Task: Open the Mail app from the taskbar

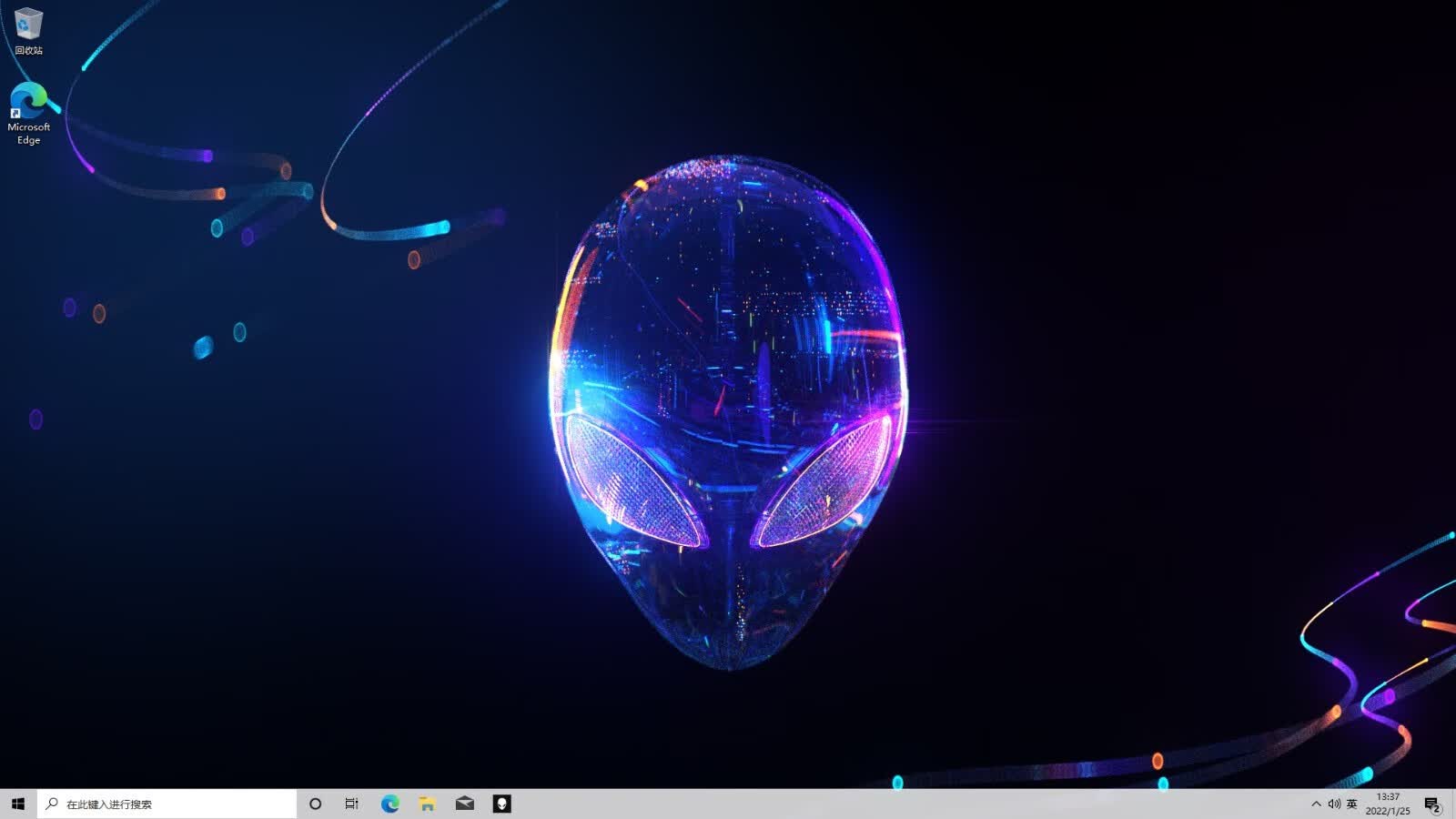Action: coord(465,804)
